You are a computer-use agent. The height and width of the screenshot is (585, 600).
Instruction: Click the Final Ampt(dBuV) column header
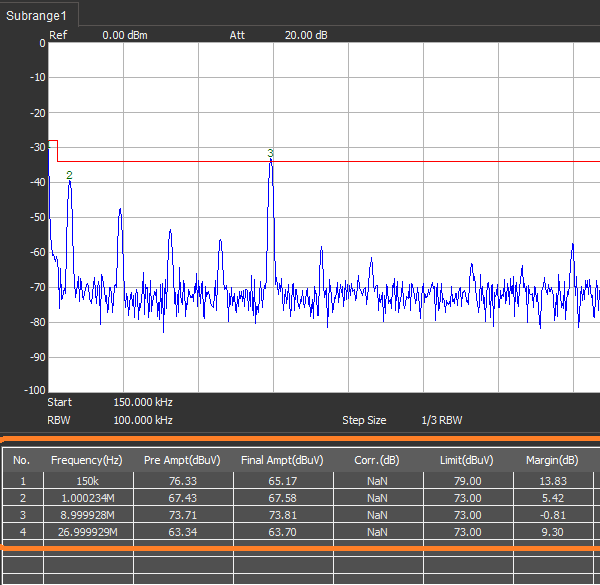click(282, 460)
